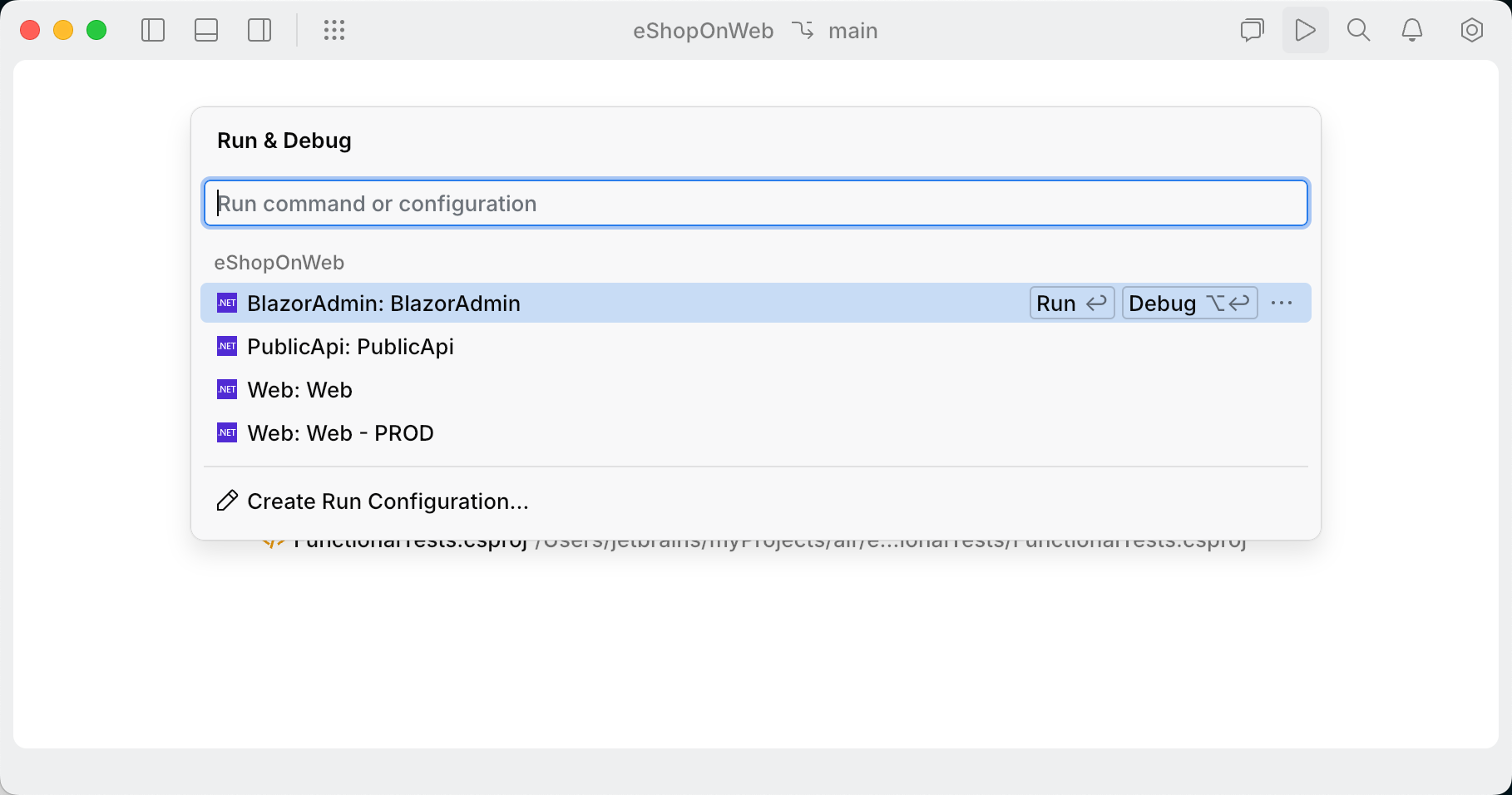Click the .NET icon beside PublicApi
This screenshot has width=1512, height=795.
point(226,346)
